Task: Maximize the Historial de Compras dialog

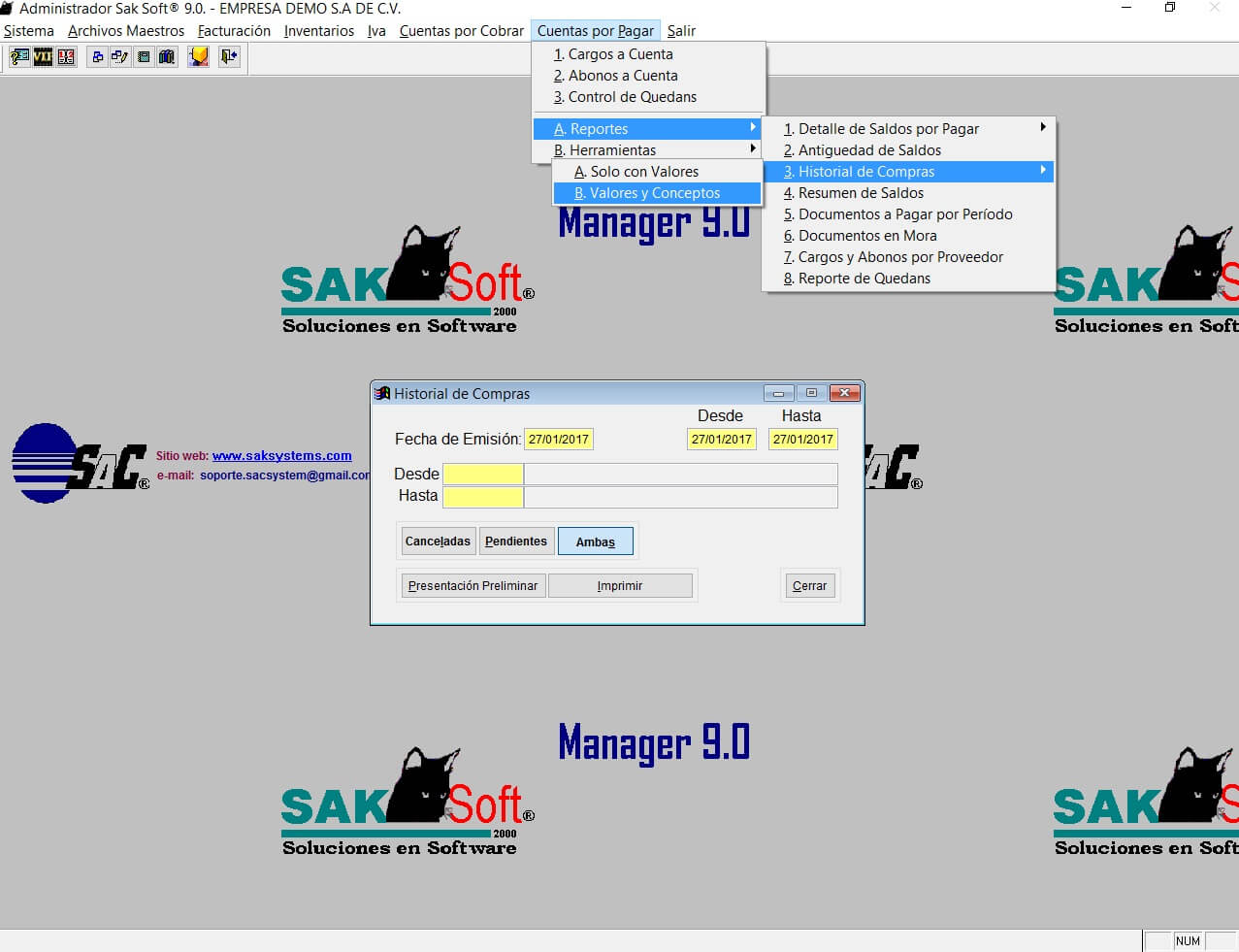Action: (x=811, y=393)
